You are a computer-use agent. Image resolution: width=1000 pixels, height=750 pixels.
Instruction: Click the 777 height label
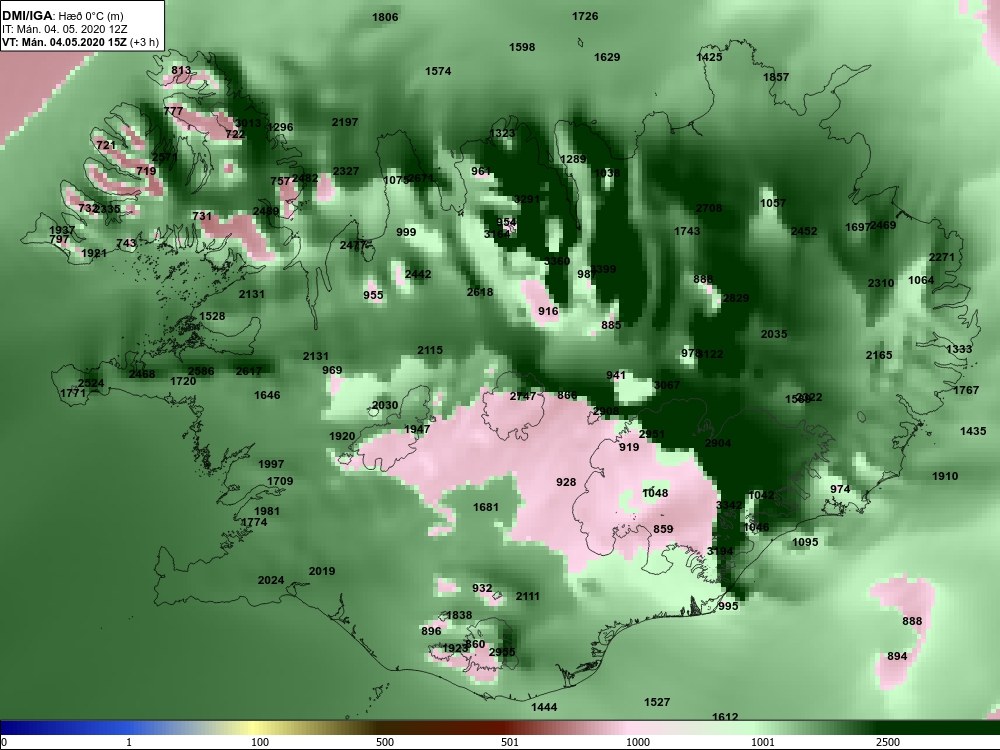pos(173,111)
